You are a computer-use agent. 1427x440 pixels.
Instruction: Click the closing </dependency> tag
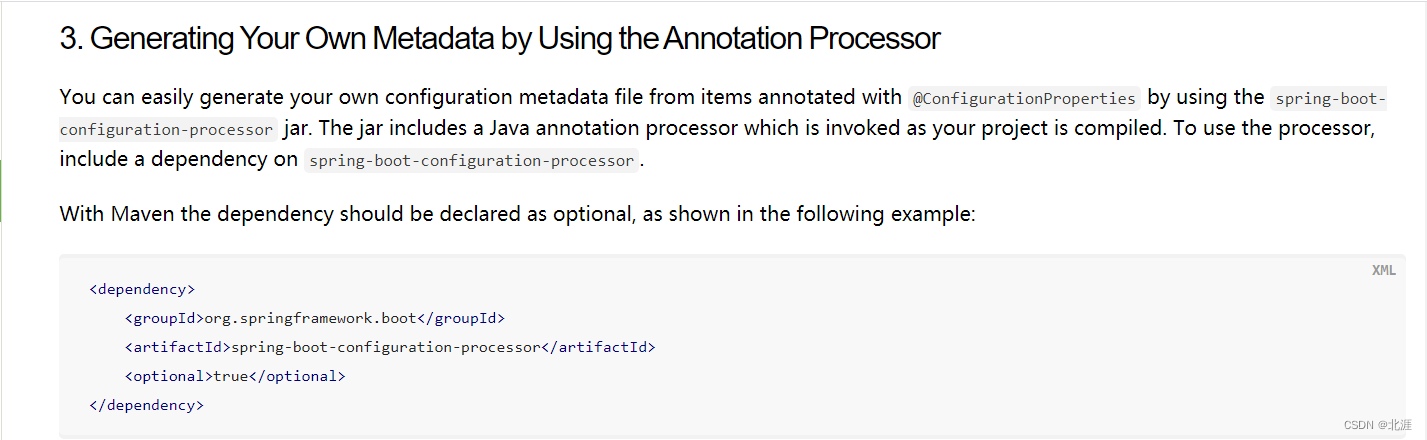click(x=146, y=405)
